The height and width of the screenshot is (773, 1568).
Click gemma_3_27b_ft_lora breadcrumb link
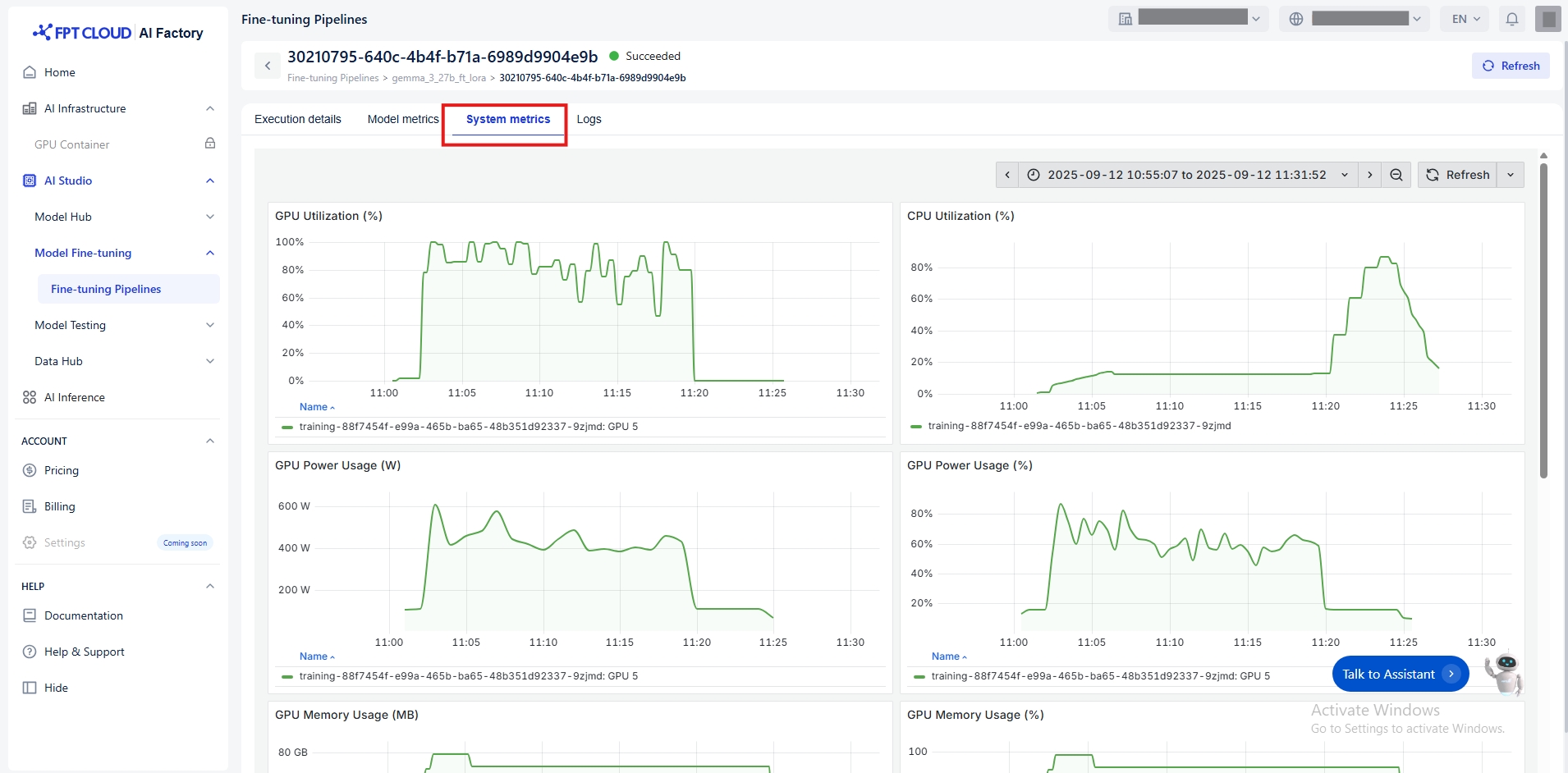[x=438, y=78]
